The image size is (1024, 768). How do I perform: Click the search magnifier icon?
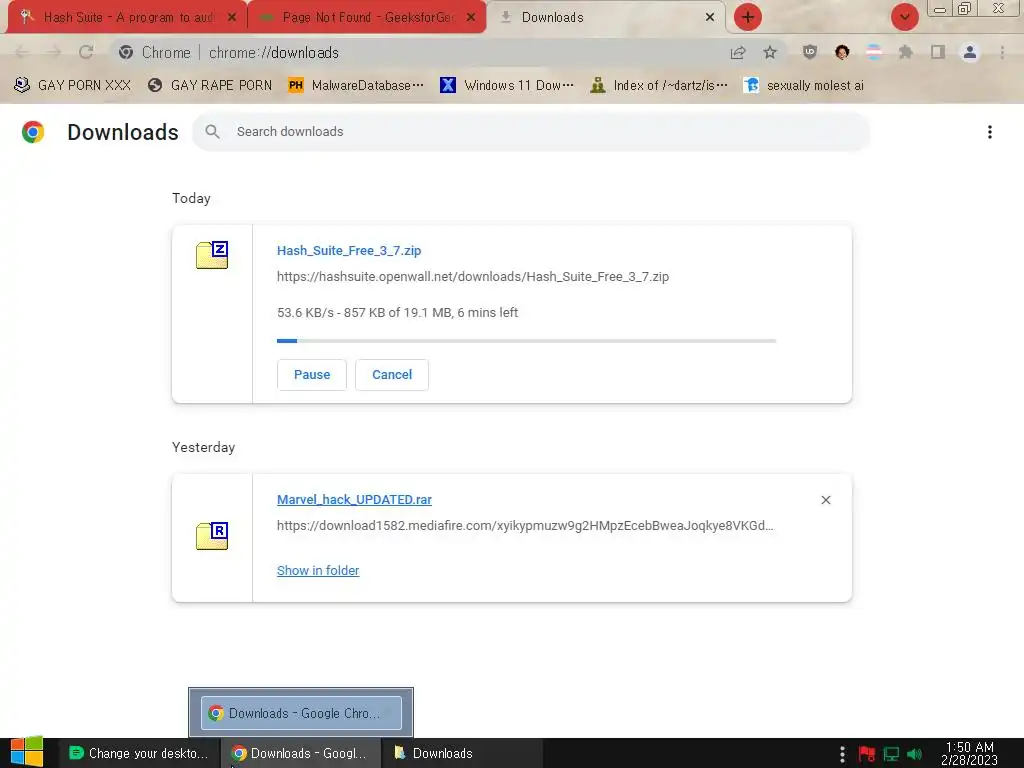pyautogui.click(x=212, y=132)
